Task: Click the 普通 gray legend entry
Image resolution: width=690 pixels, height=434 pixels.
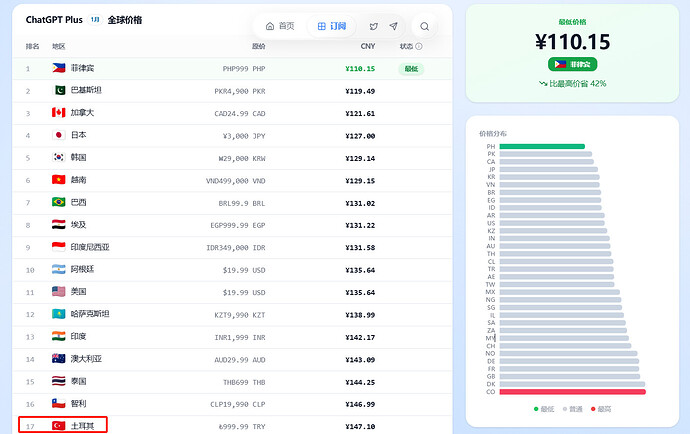Action: pyautogui.click(x=573, y=409)
